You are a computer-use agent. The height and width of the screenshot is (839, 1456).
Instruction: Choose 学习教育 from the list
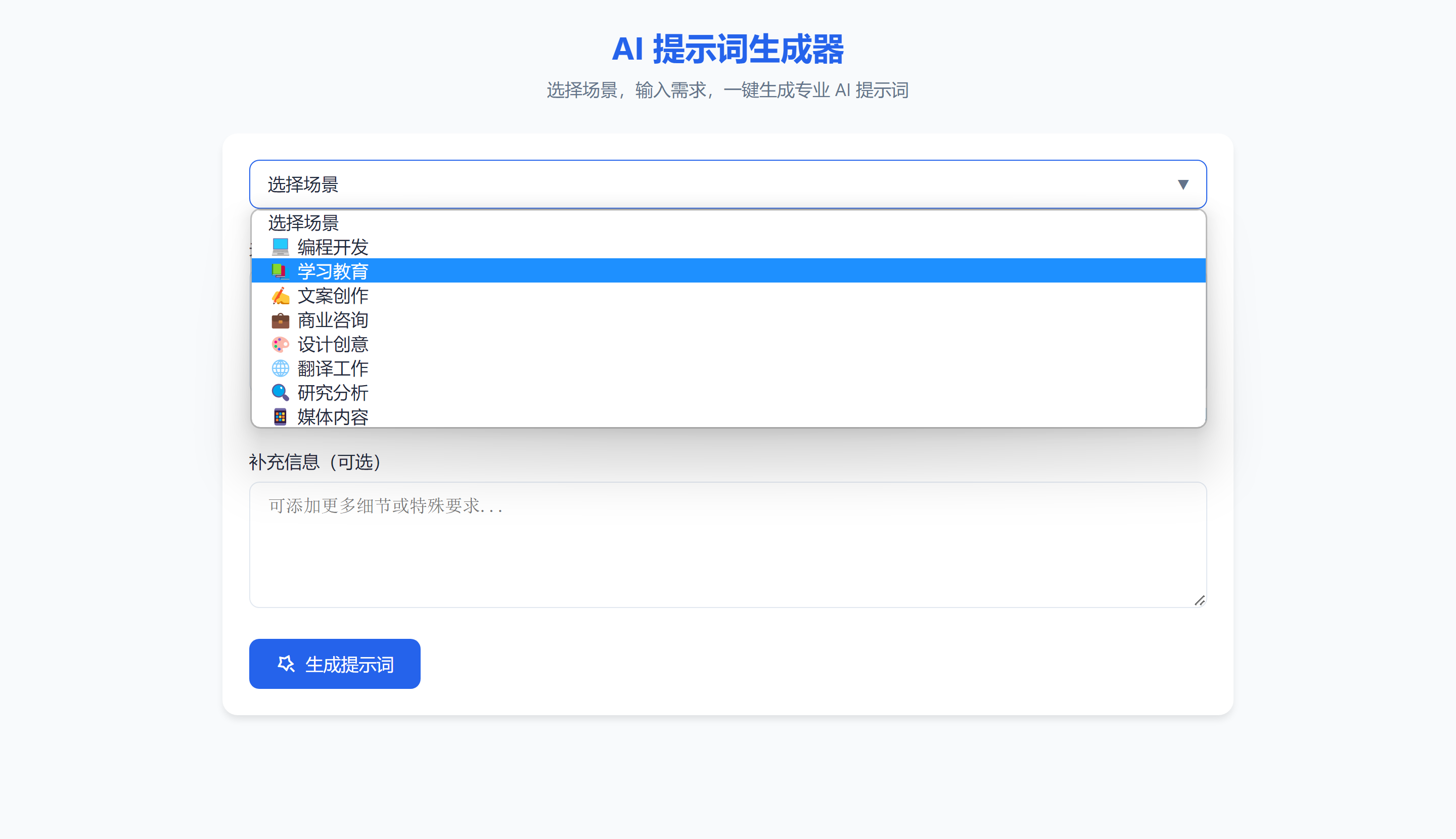coord(728,271)
